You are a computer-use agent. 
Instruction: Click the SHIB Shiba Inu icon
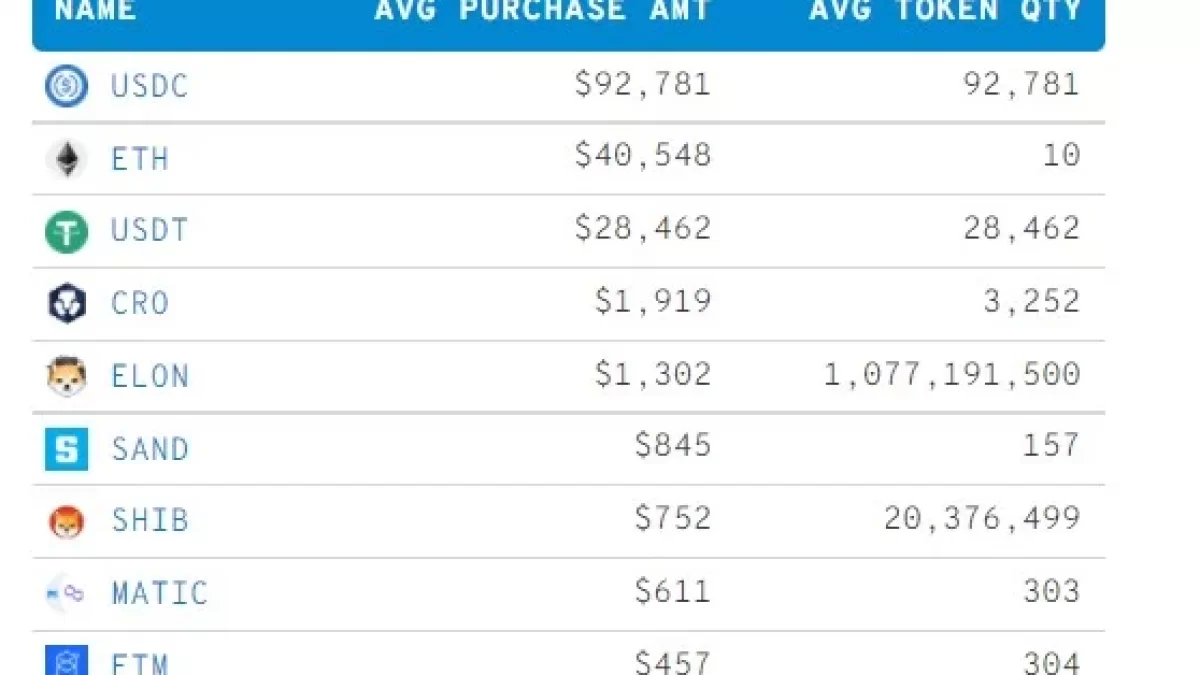point(66,521)
